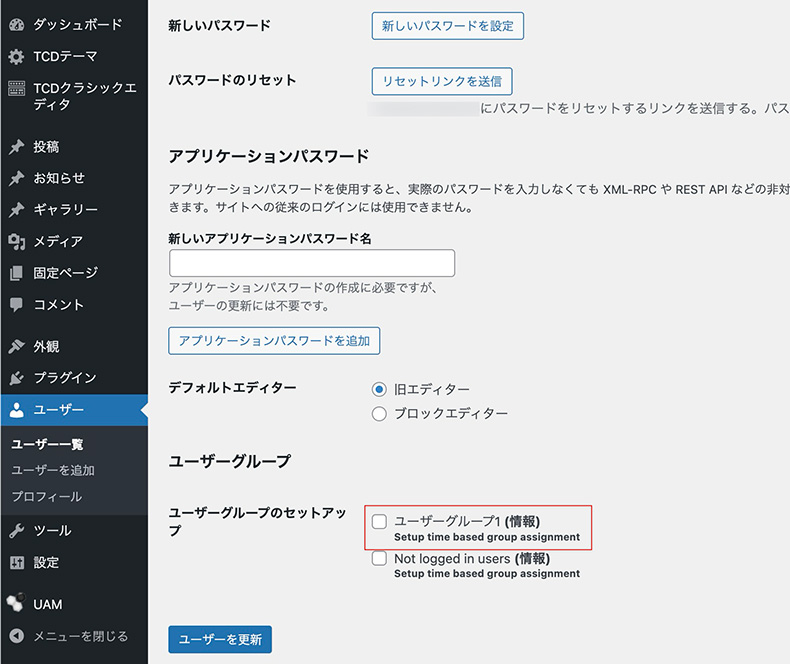Viewport: 790px width, 664px height.
Task: Open ダッシュボード menu item
Action: pos(74,25)
